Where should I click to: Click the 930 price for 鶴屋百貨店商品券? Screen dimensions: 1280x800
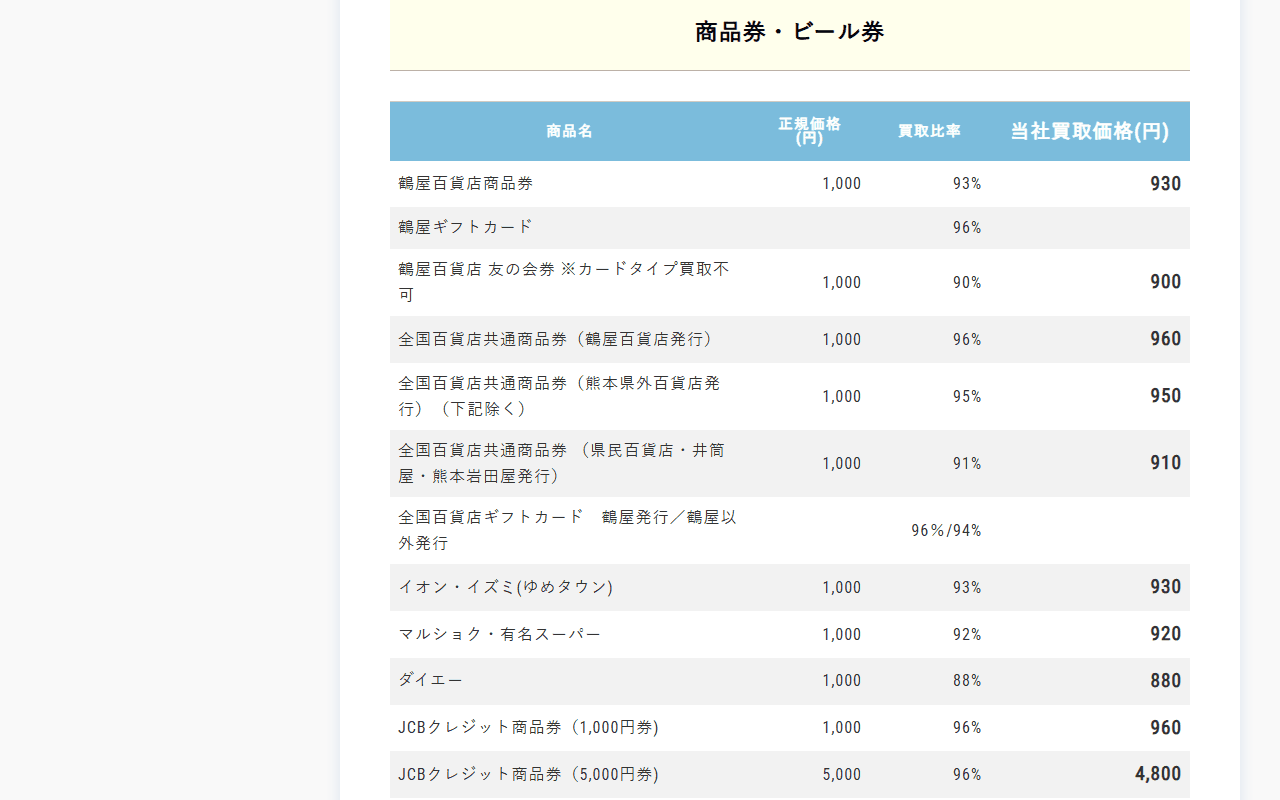click(1165, 184)
